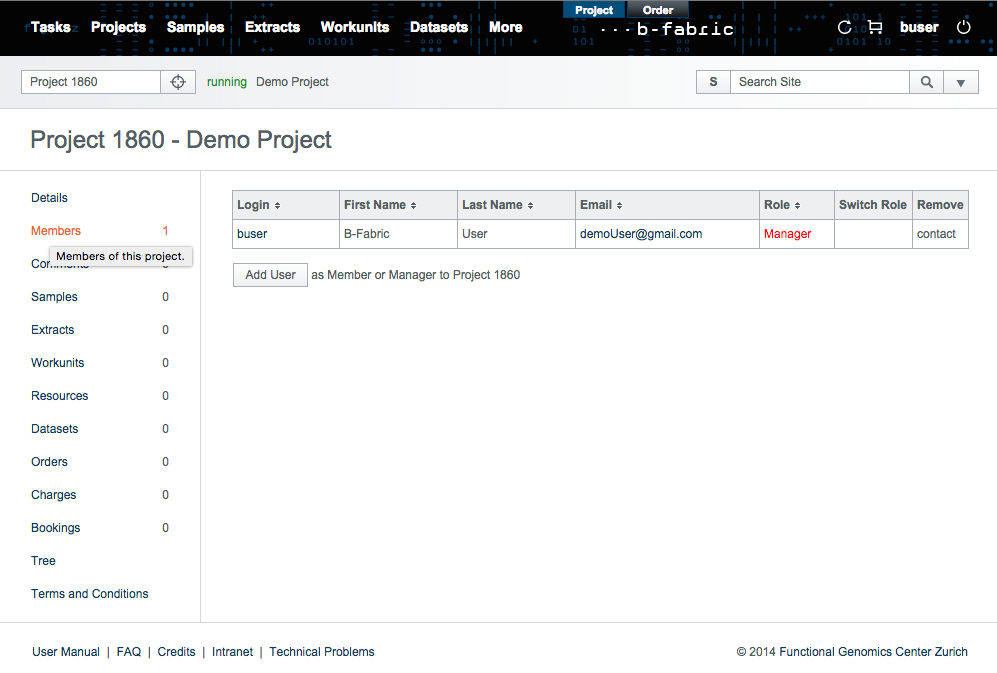Image resolution: width=997 pixels, height=673 pixels.
Task: Open the FAQ footer link
Action: [x=129, y=652]
